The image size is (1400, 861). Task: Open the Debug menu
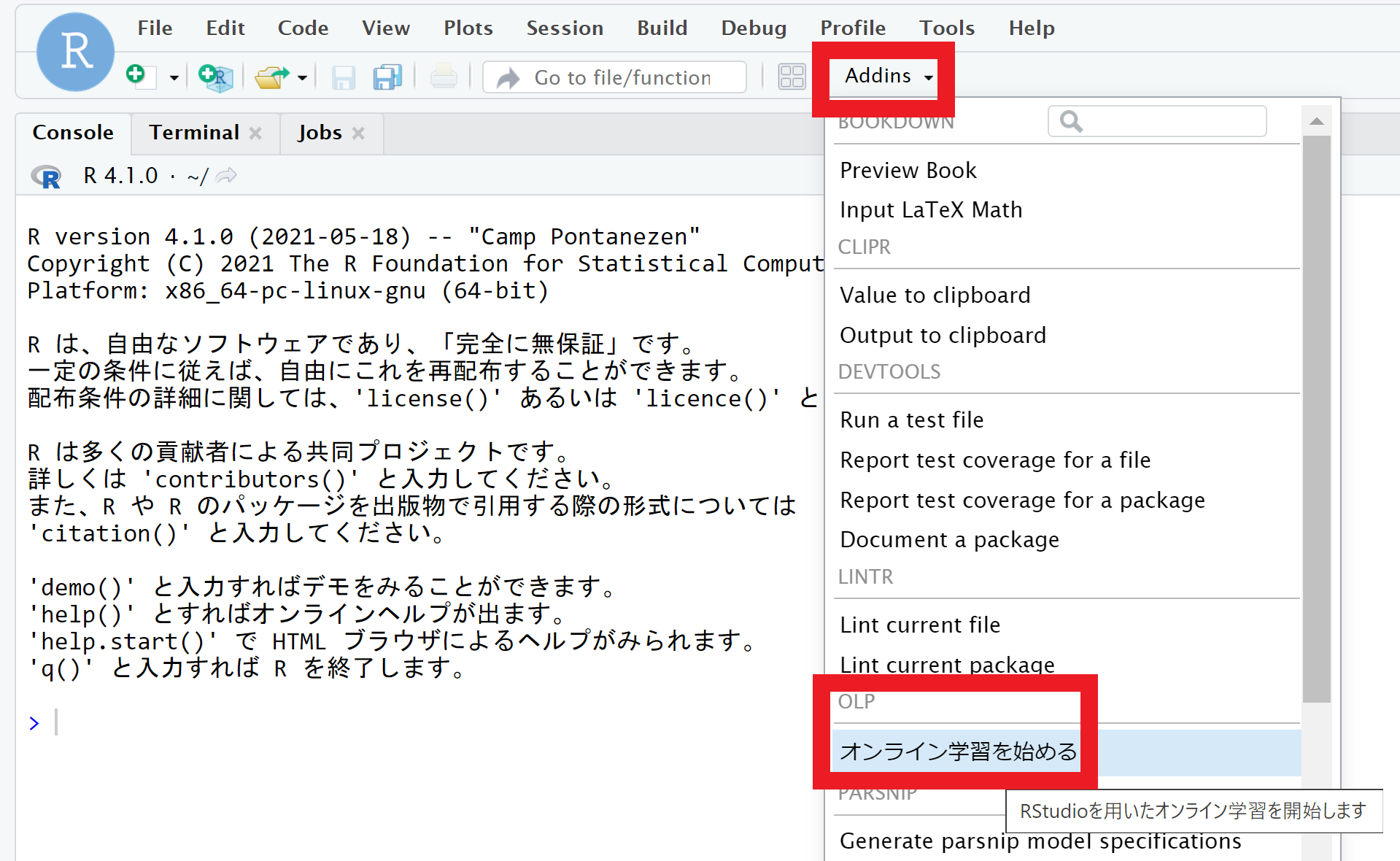point(754,28)
